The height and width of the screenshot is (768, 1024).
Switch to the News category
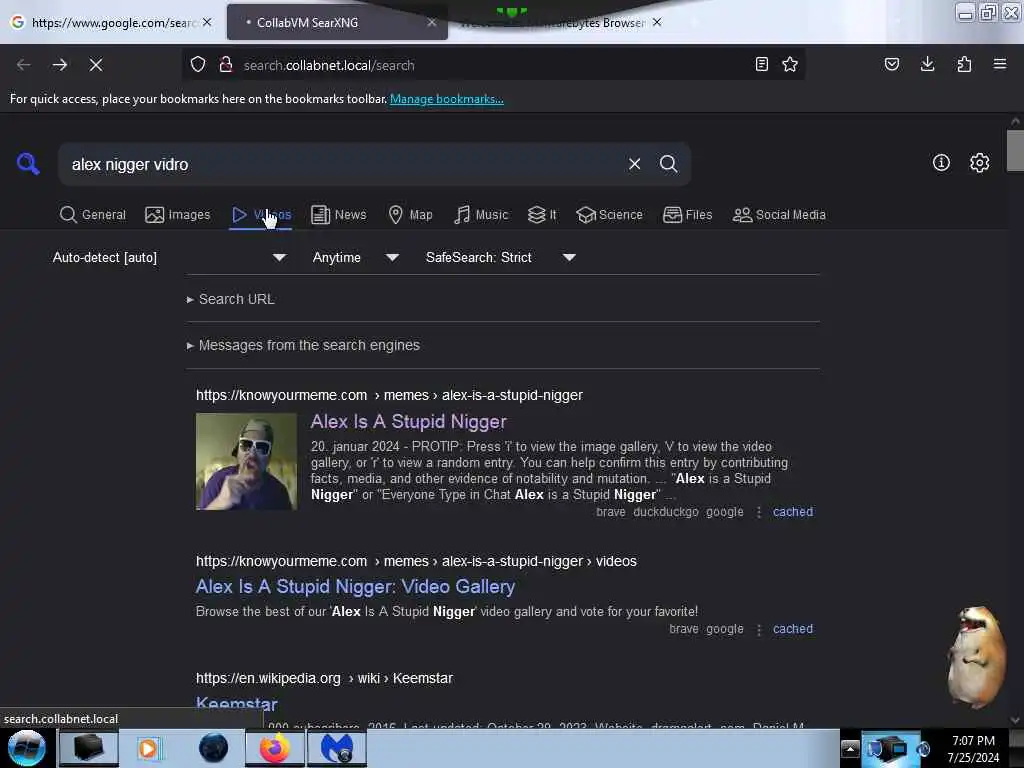(x=339, y=215)
